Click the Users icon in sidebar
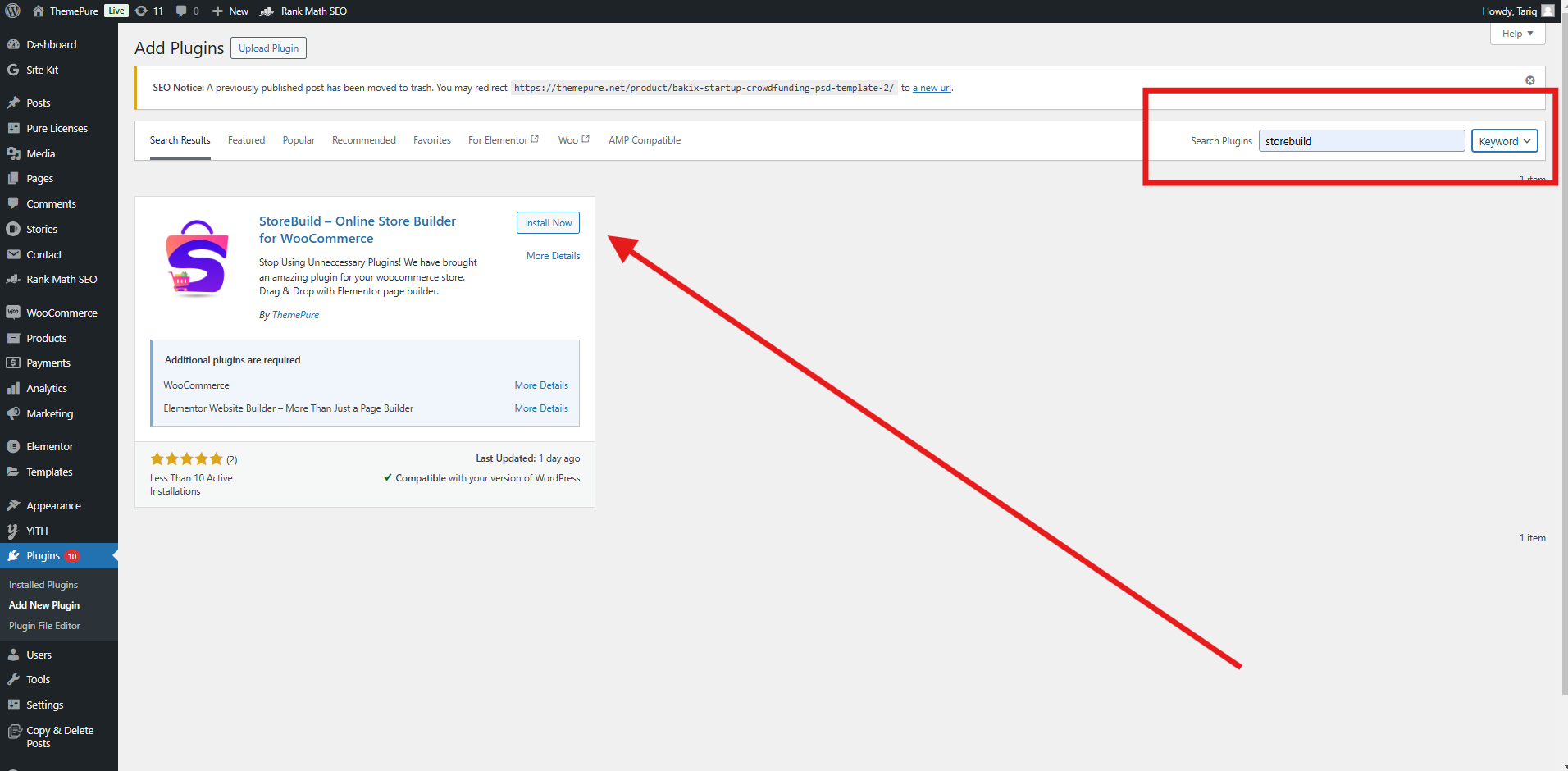The height and width of the screenshot is (771, 1568). click(13, 655)
